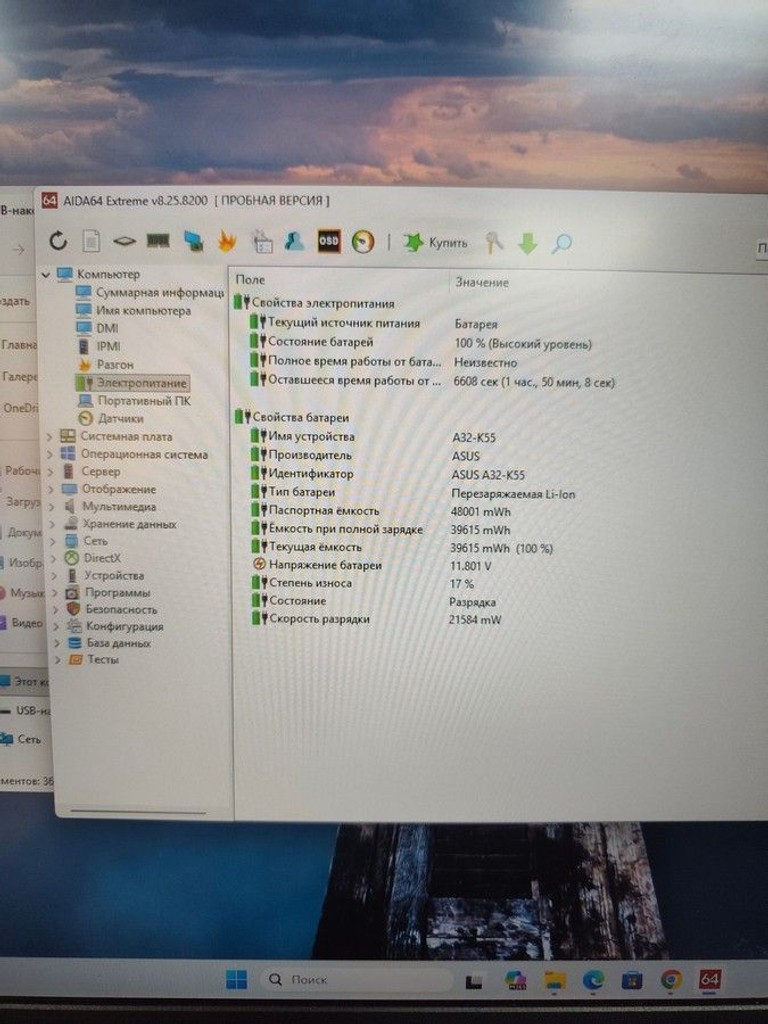Expand the DirectX tree node
Image resolution: width=768 pixels, height=1024 pixels.
point(54,558)
